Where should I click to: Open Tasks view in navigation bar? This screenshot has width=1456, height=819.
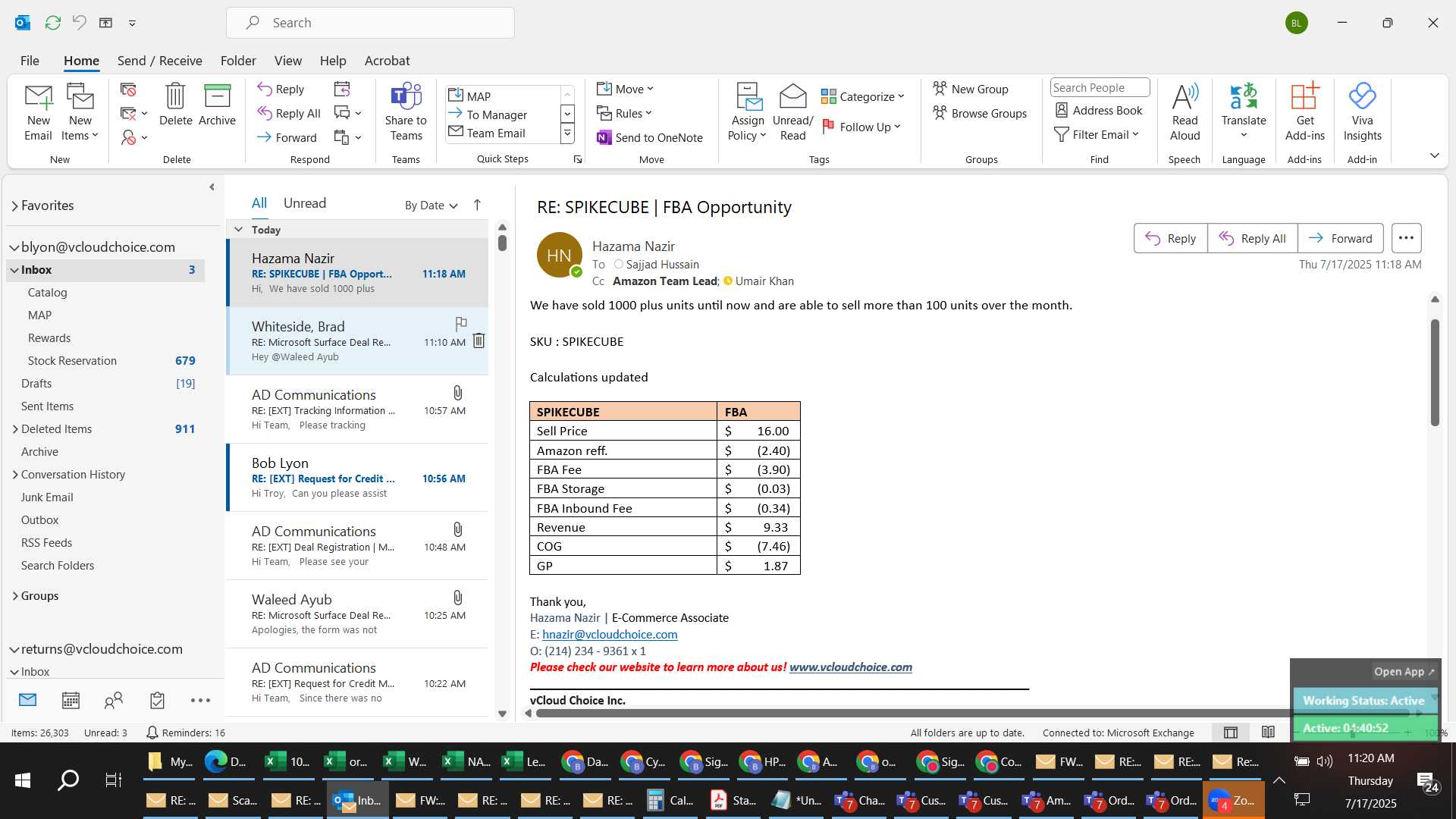pos(157,700)
